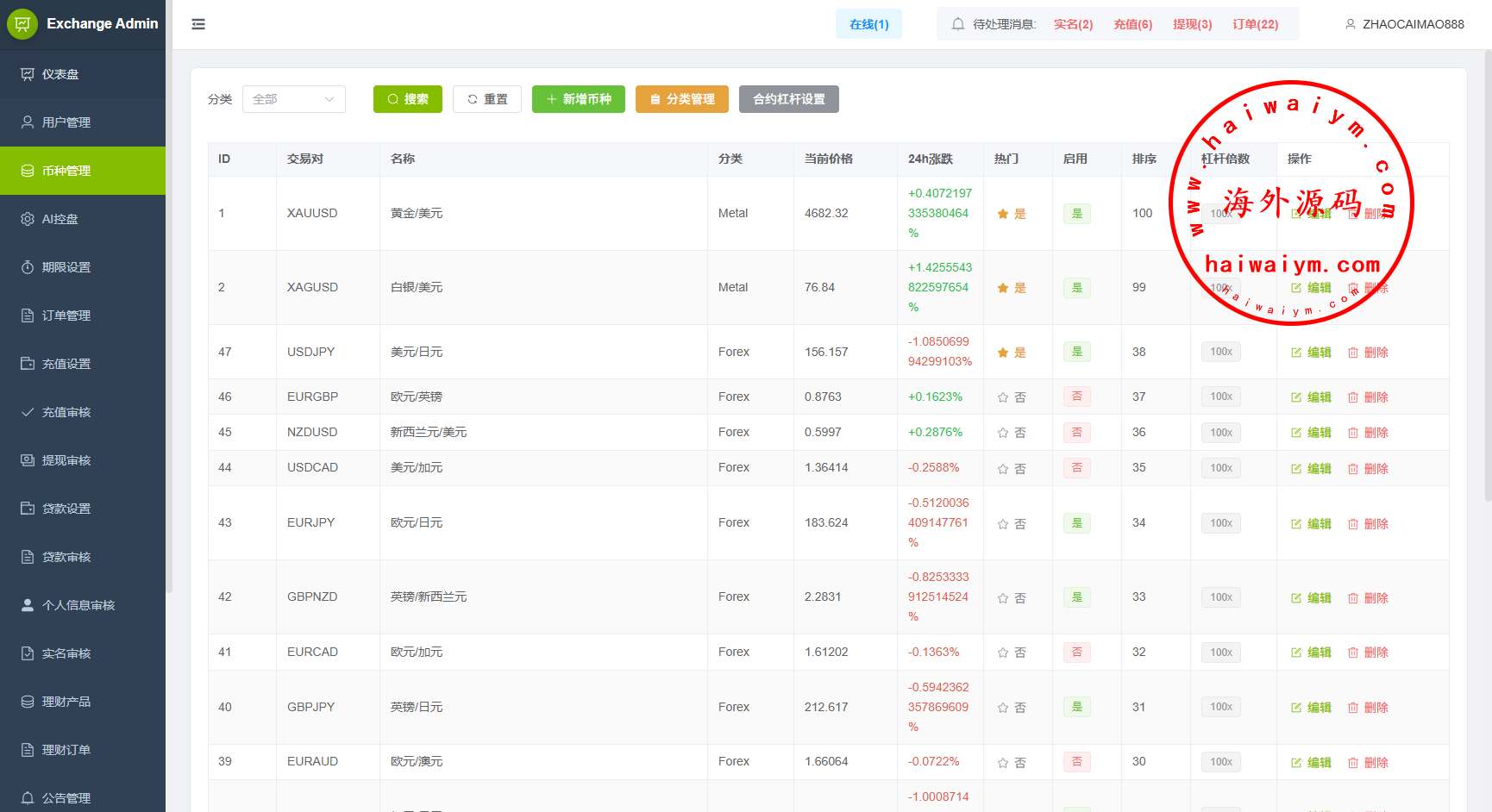Click the 用户管理 user icon in sidebar
The image size is (1492, 812).
(x=28, y=122)
